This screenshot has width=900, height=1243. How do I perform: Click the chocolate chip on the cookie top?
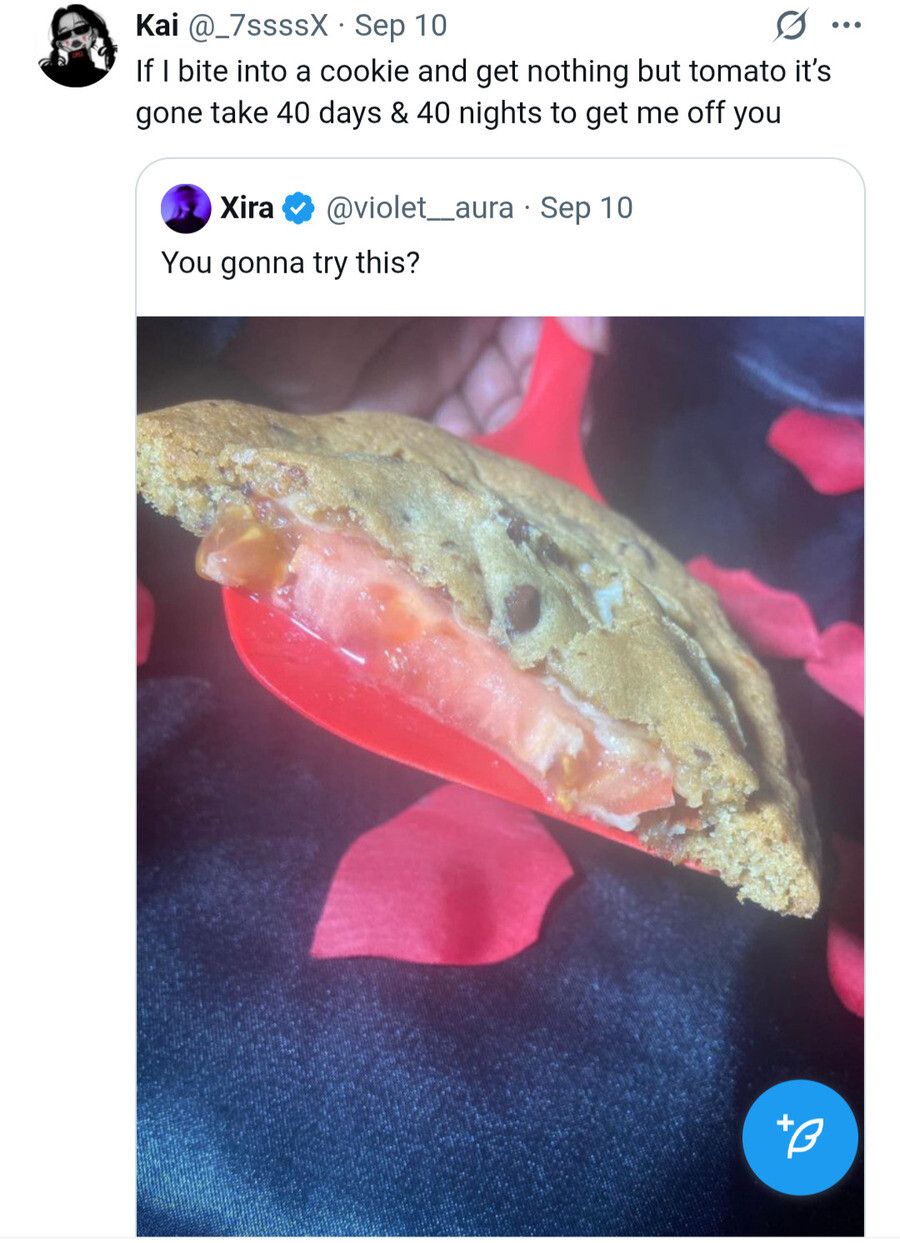tap(522, 607)
